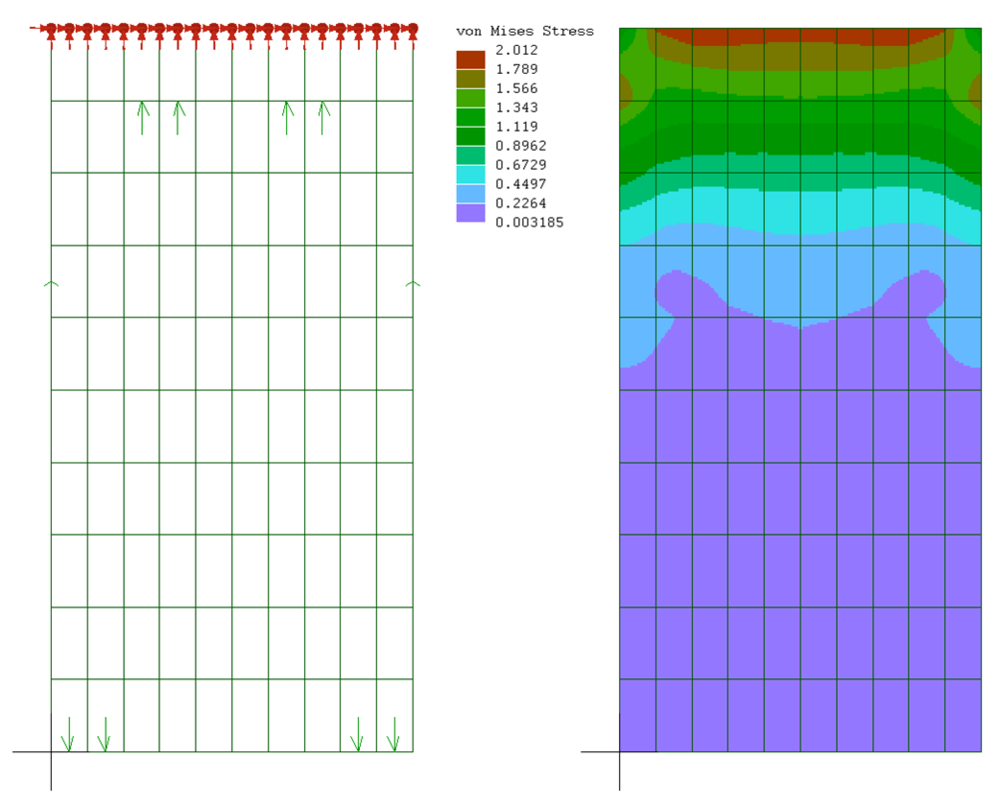This screenshot has height=807, width=1000.
Task: Click the small arrow on mesh right edge
Action: click(x=412, y=285)
